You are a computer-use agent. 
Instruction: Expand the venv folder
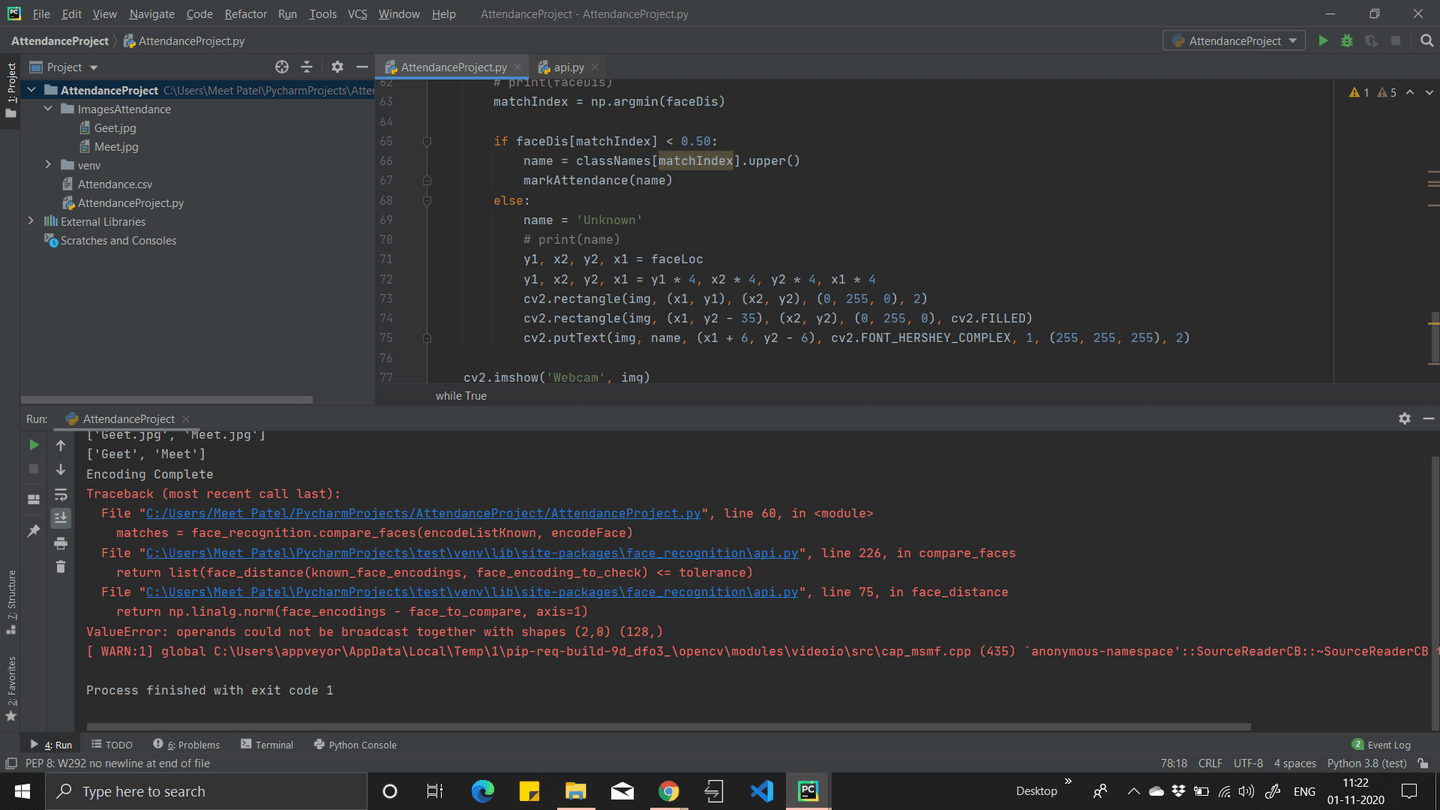[48, 165]
